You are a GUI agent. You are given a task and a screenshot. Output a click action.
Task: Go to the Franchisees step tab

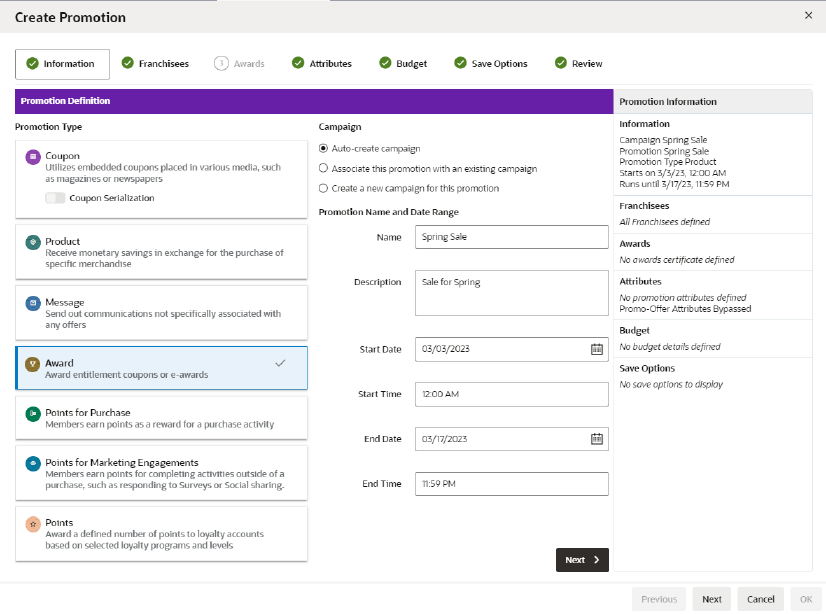[x=155, y=64]
